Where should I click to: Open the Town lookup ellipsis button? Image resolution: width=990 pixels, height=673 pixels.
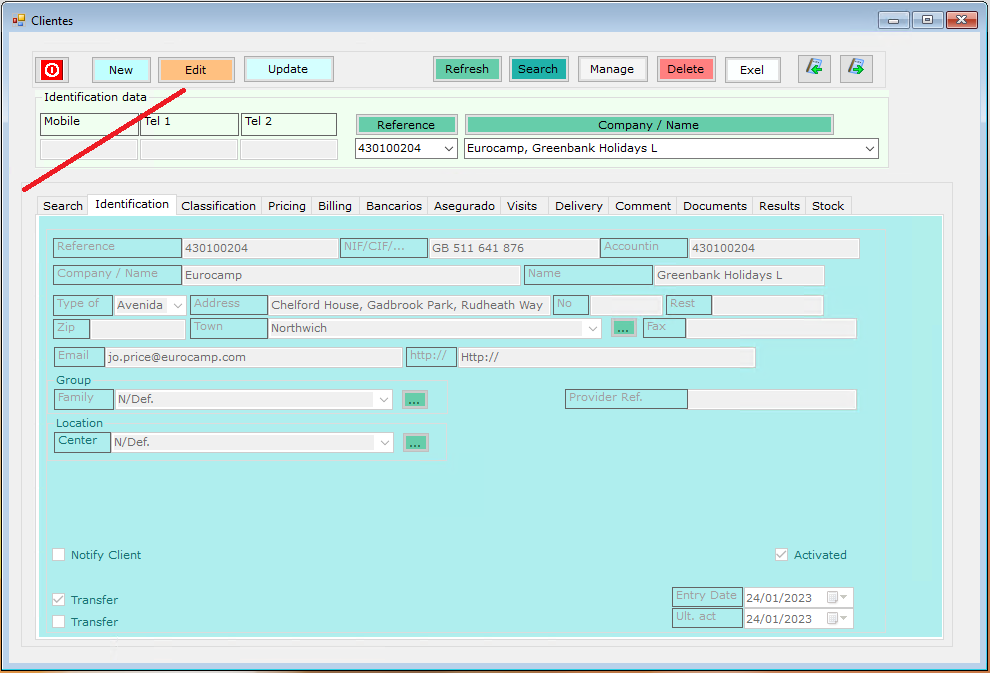tap(623, 328)
